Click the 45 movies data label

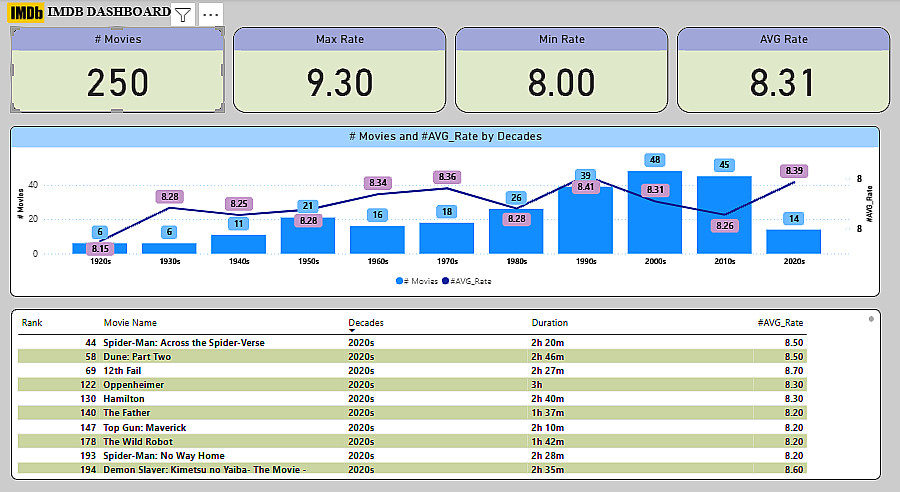724,165
